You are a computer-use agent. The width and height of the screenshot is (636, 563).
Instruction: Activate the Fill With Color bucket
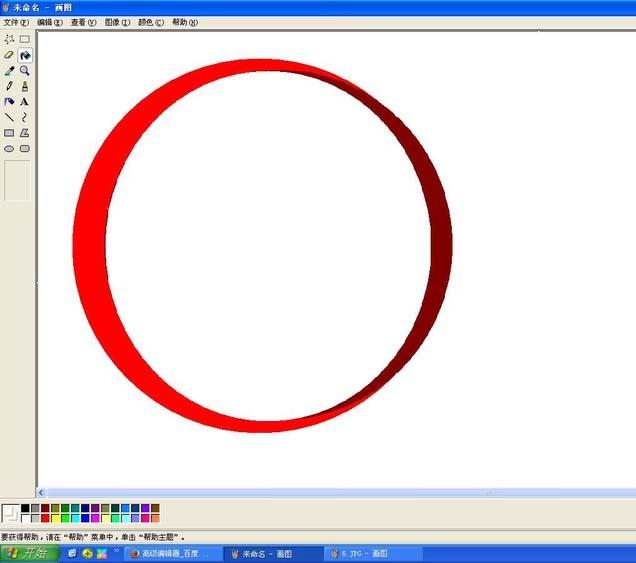tap(25, 56)
